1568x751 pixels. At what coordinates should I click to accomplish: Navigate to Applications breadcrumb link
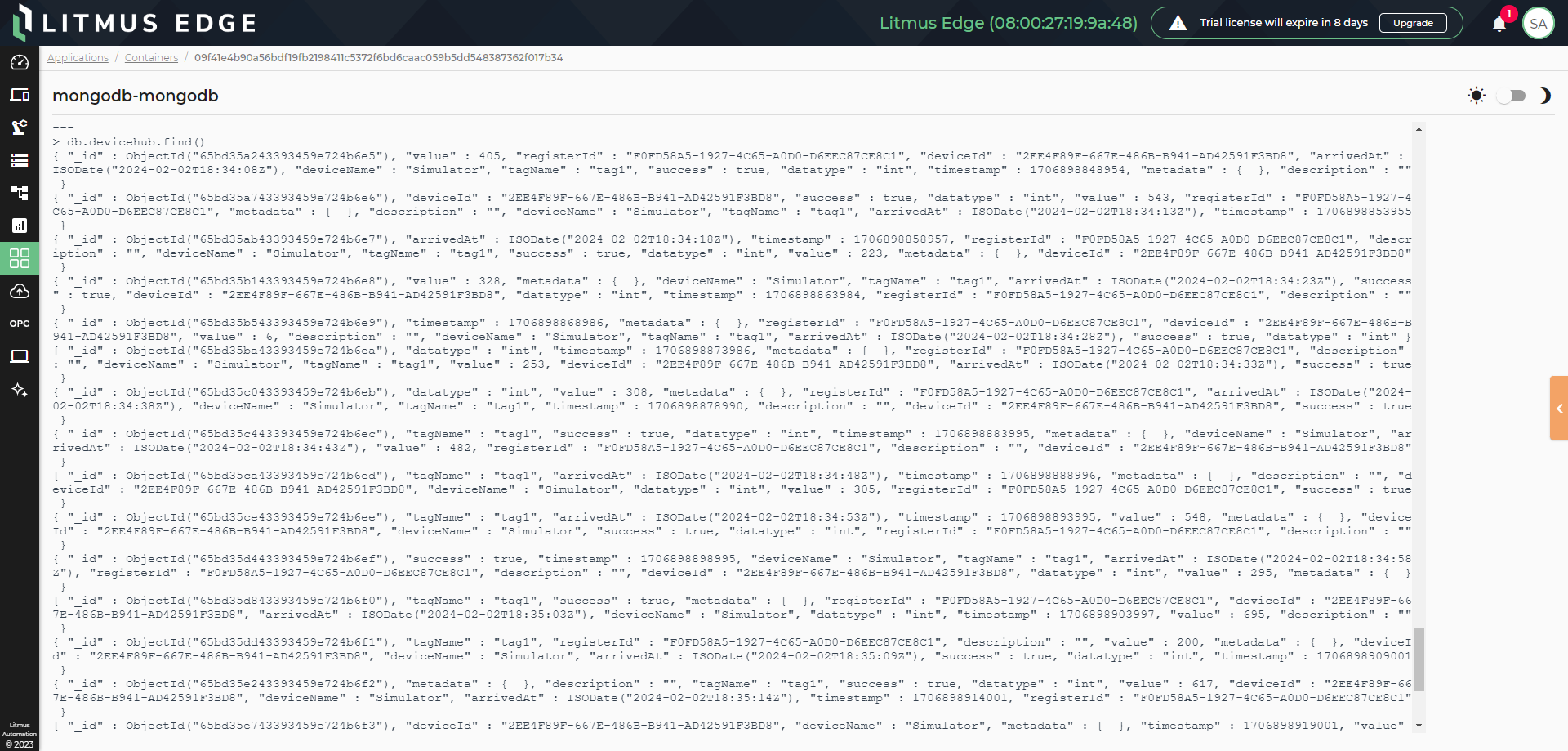78,57
